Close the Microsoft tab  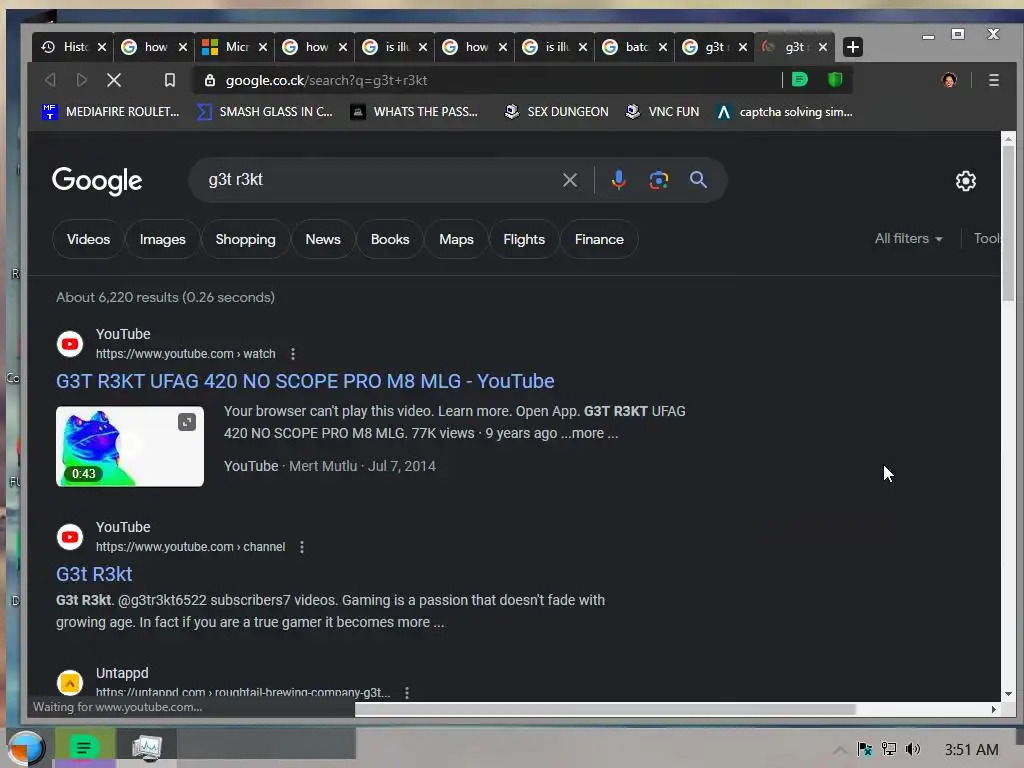point(263,47)
